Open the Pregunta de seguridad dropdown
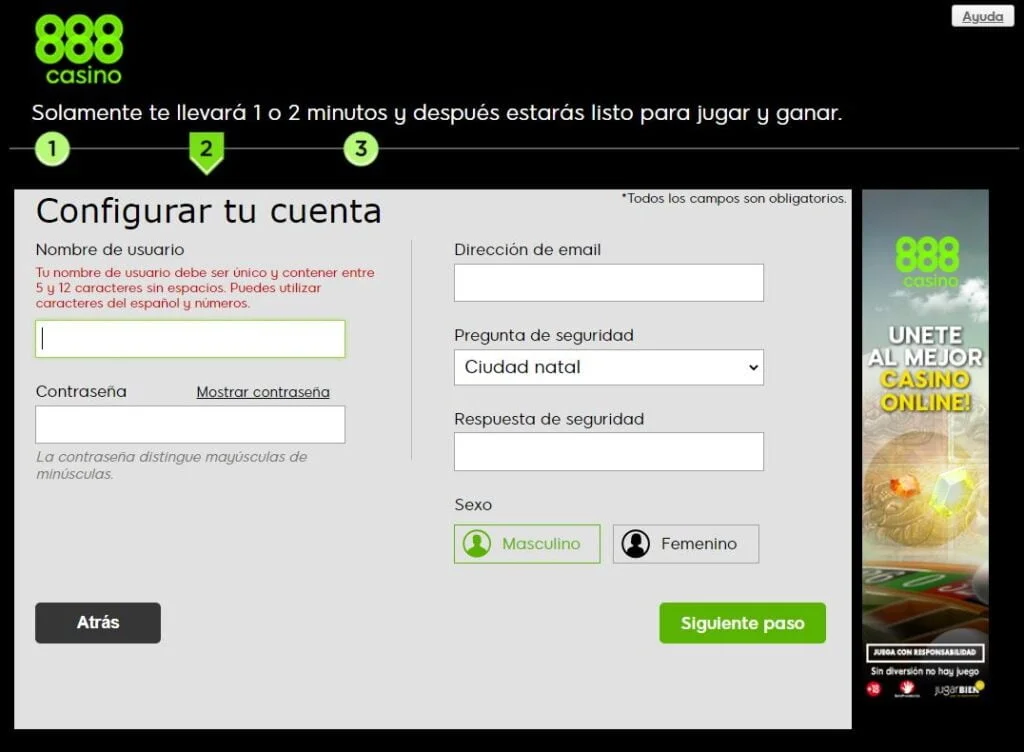Screen dimensions: 1024x752 (608, 367)
